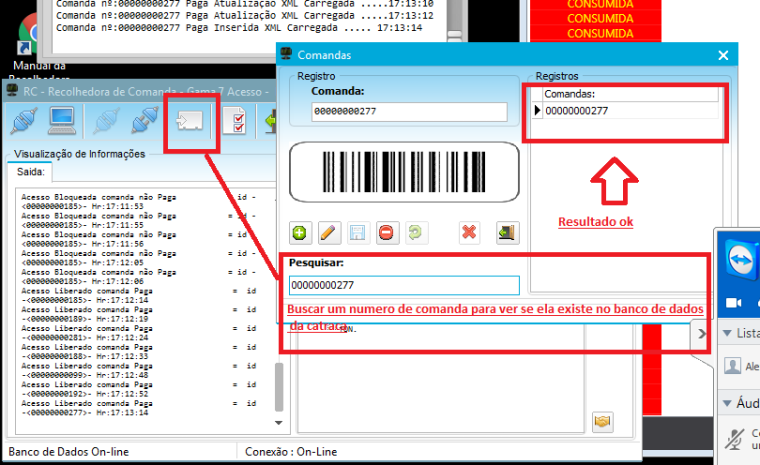Image resolution: width=760 pixels, height=465 pixels.
Task: Click the red minus delete icon
Action: pyautogui.click(x=387, y=233)
